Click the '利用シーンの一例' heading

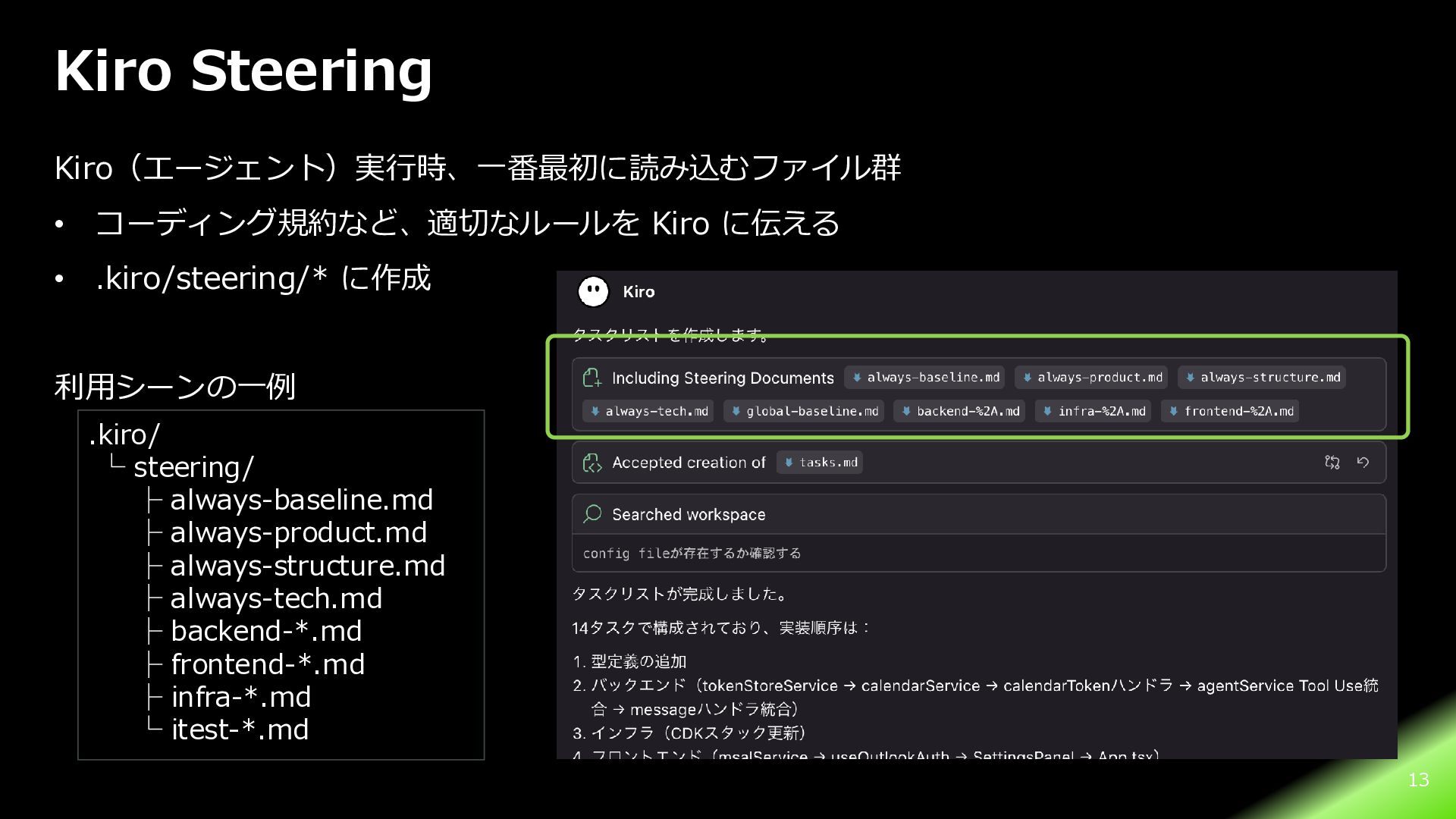(x=175, y=387)
